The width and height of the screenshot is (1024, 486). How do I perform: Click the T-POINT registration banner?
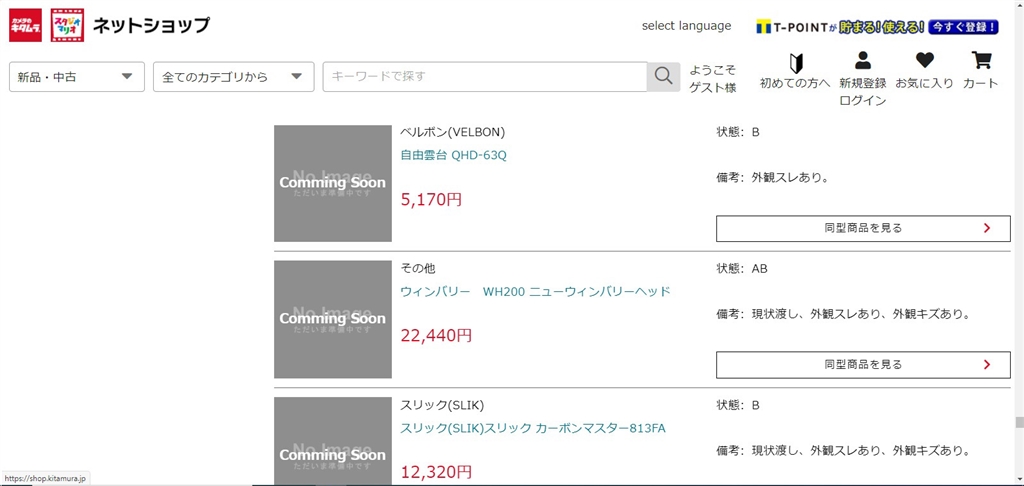pyautogui.click(x=877, y=27)
